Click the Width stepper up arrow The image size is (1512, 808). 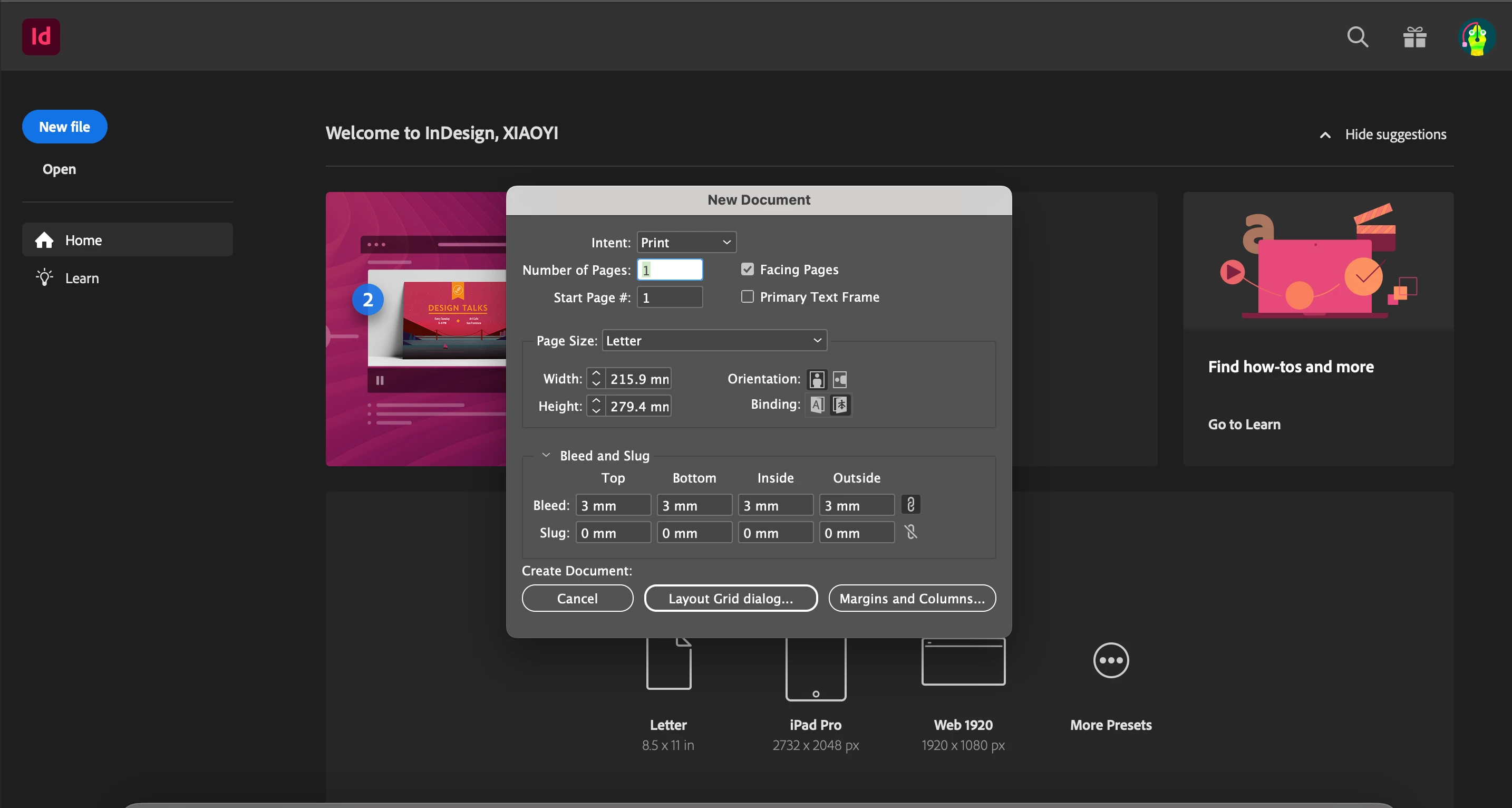point(596,373)
